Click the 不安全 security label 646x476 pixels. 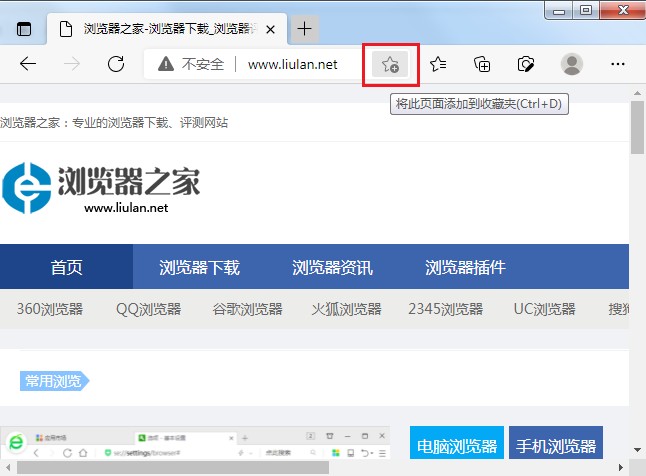click(x=203, y=64)
